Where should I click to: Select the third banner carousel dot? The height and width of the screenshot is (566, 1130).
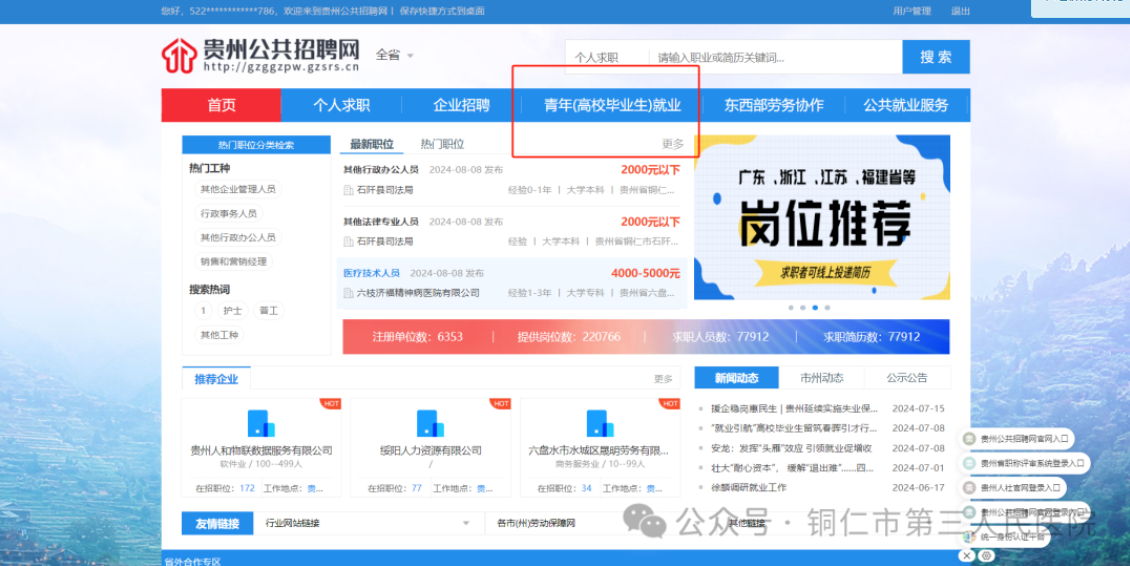click(815, 308)
